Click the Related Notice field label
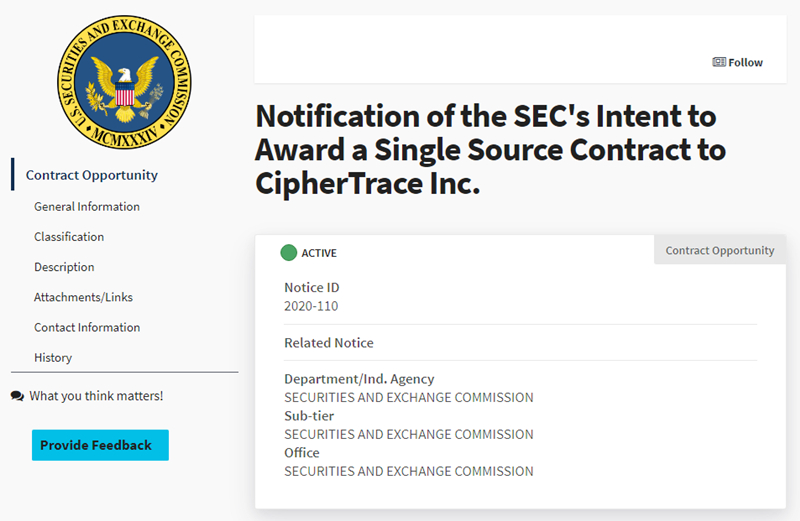800x521 pixels. (x=329, y=343)
